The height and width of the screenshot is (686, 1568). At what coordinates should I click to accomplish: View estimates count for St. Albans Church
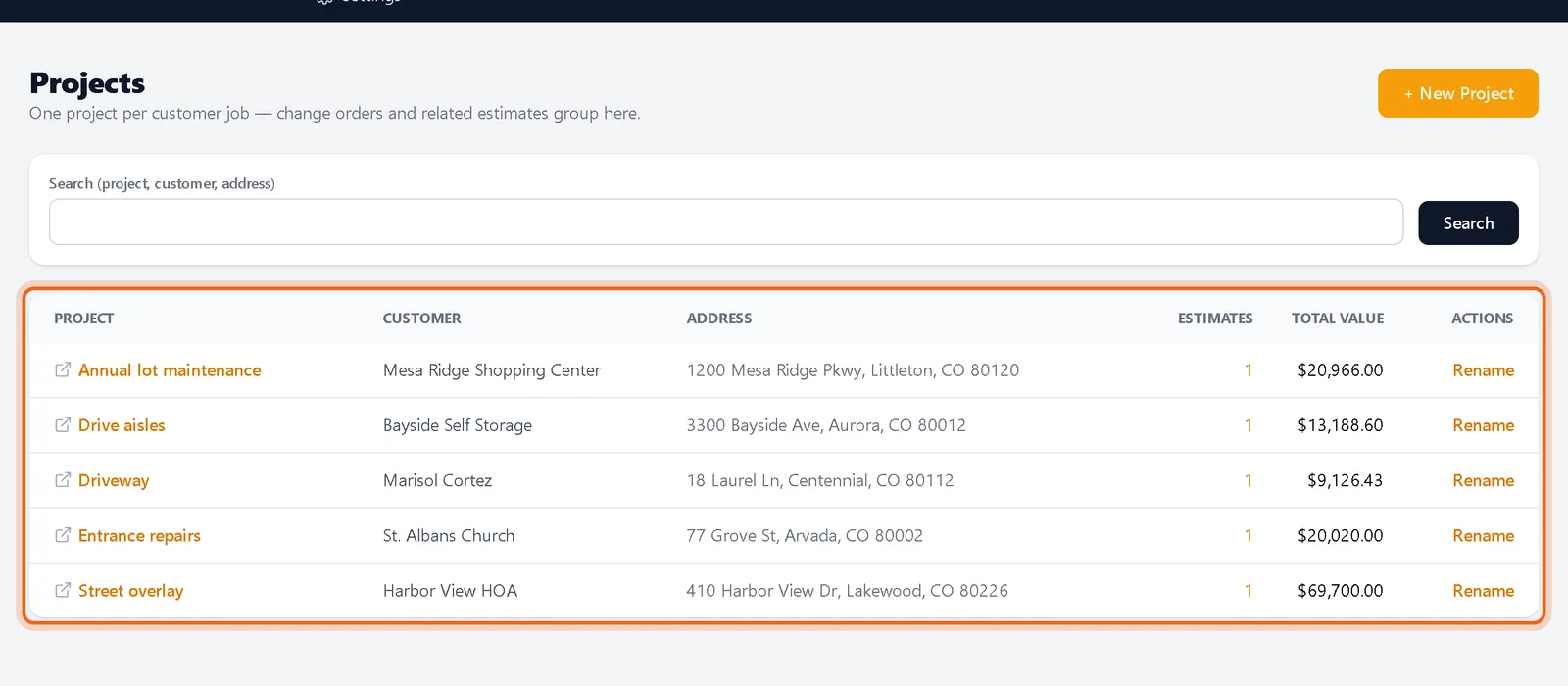[x=1249, y=536]
